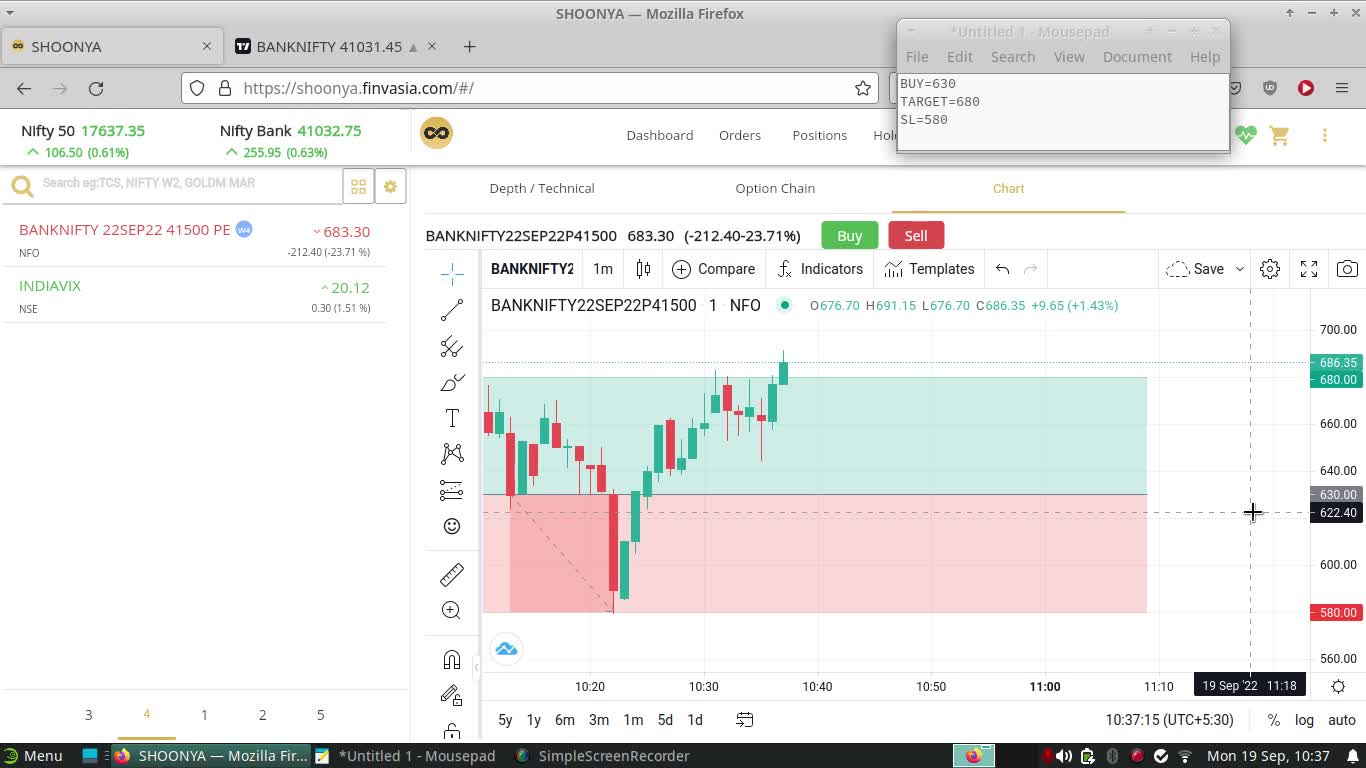Open the red play-button extension
Screen dimensions: 1366x768
(x=1306, y=88)
